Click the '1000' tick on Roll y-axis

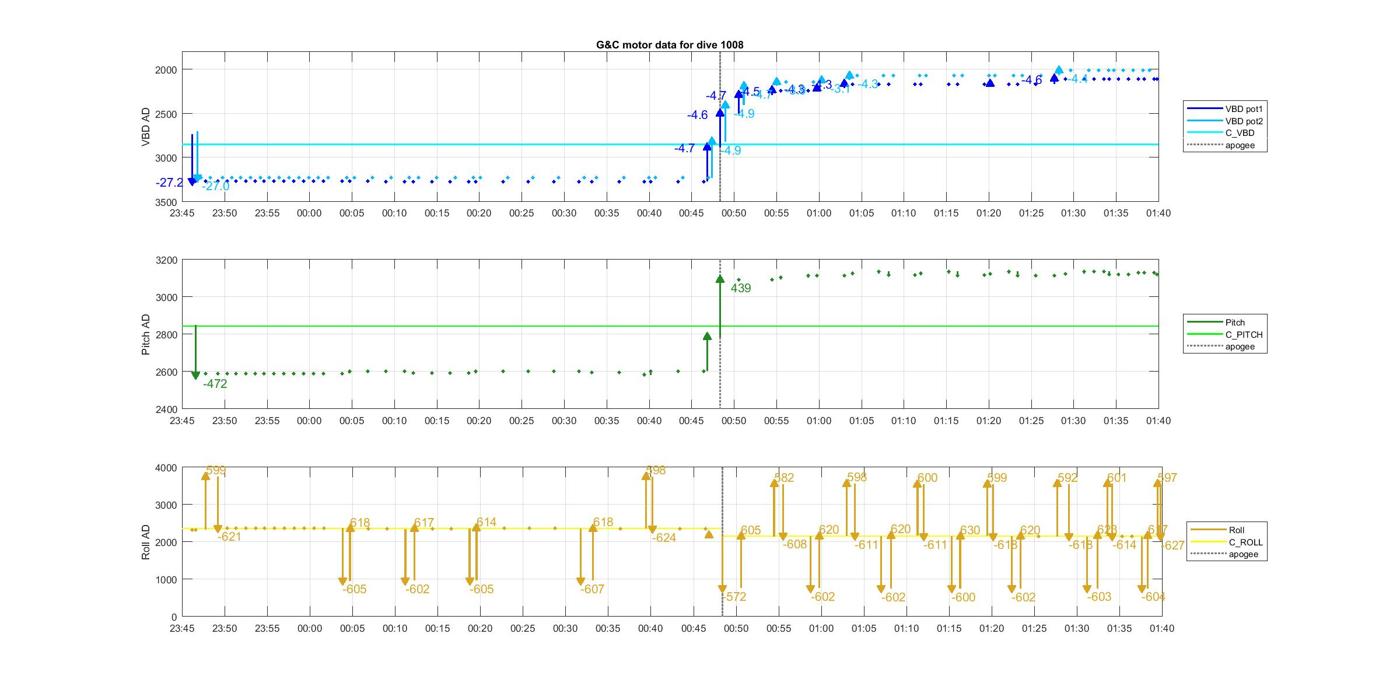point(165,580)
